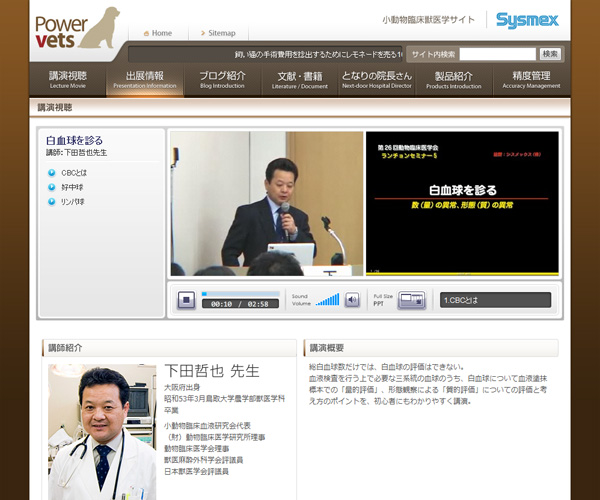Open 文献・書籍 Literature / Document menu
600x500 pixels.
point(300,80)
